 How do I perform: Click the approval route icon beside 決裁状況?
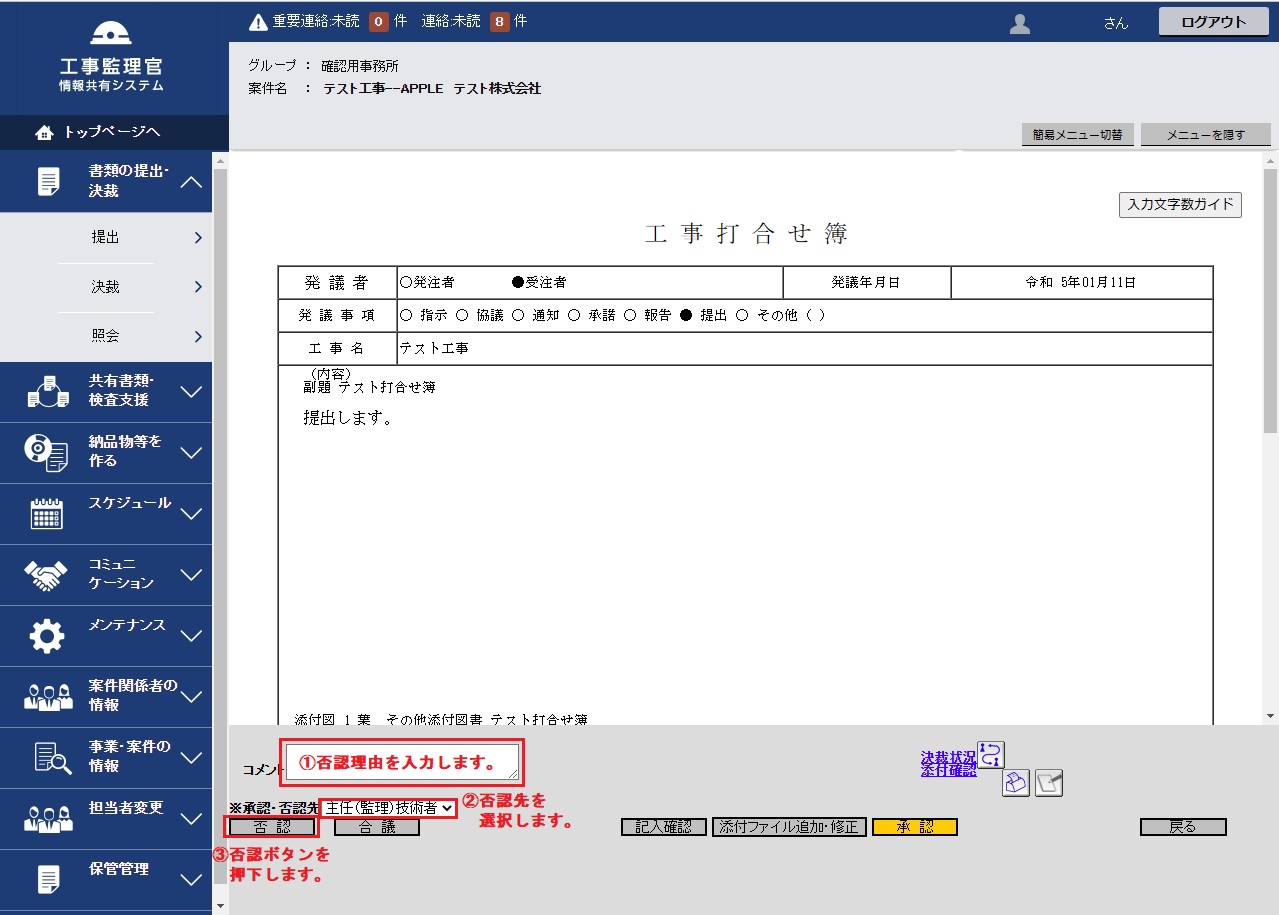(990, 755)
